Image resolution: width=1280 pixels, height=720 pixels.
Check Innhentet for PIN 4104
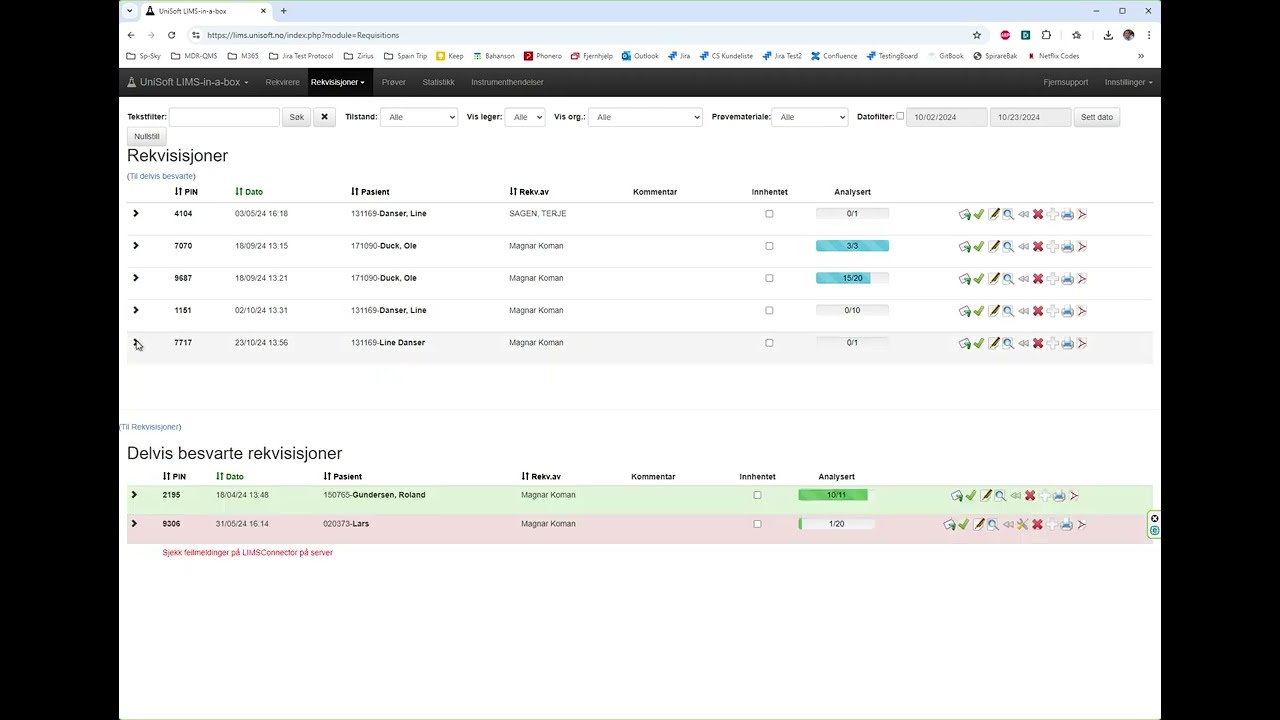tap(769, 214)
